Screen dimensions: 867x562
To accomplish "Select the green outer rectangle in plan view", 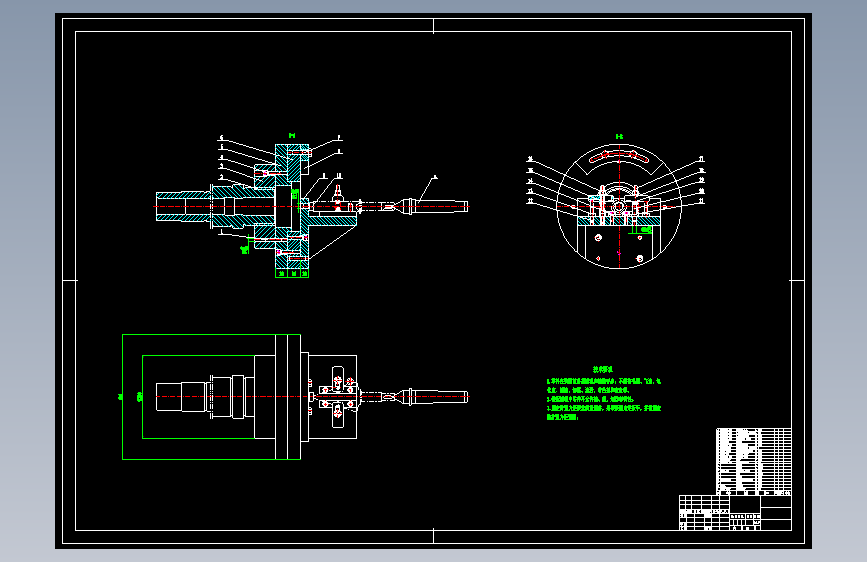I will click(x=211, y=397).
